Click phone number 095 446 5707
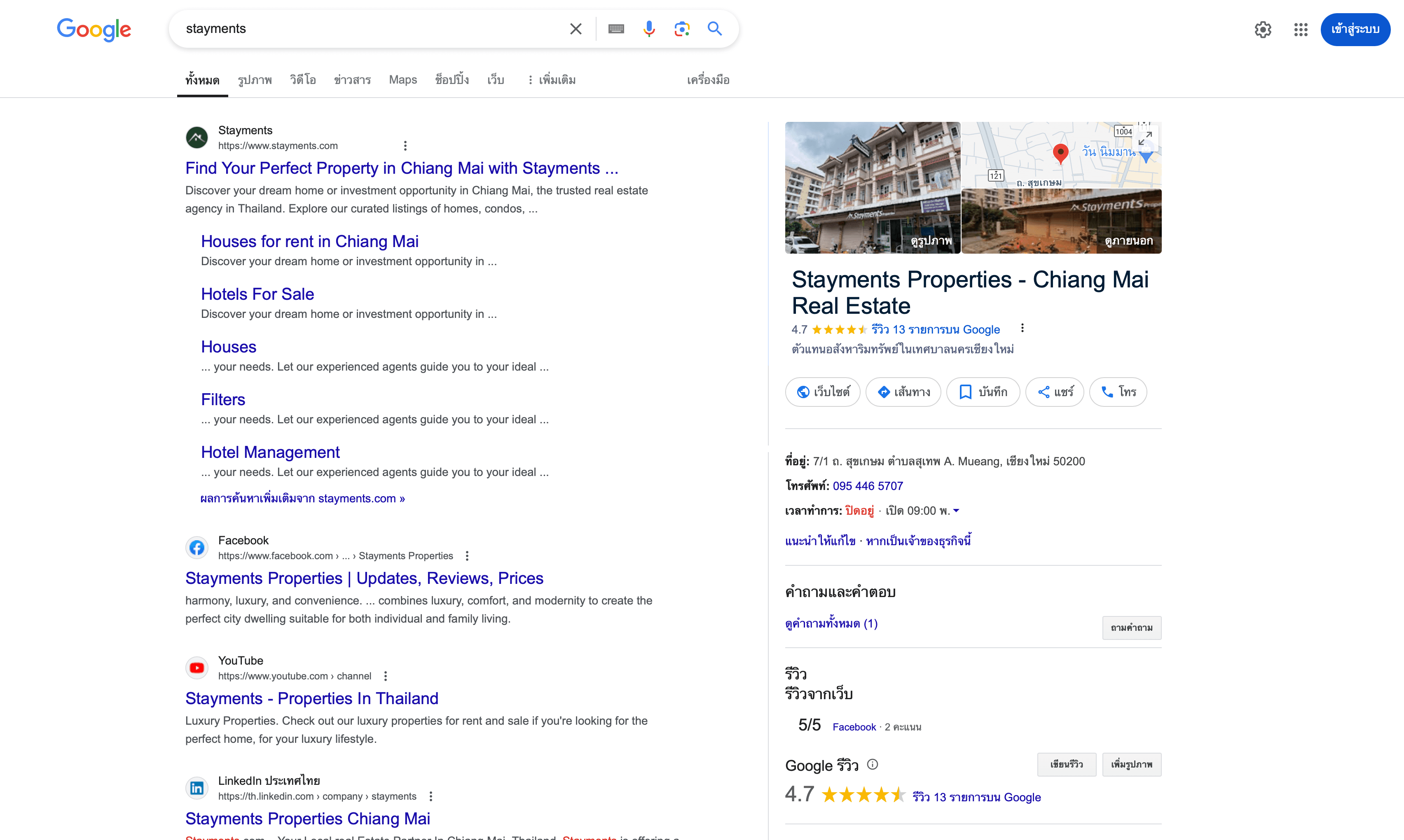This screenshot has height=840, width=1404. (x=868, y=485)
